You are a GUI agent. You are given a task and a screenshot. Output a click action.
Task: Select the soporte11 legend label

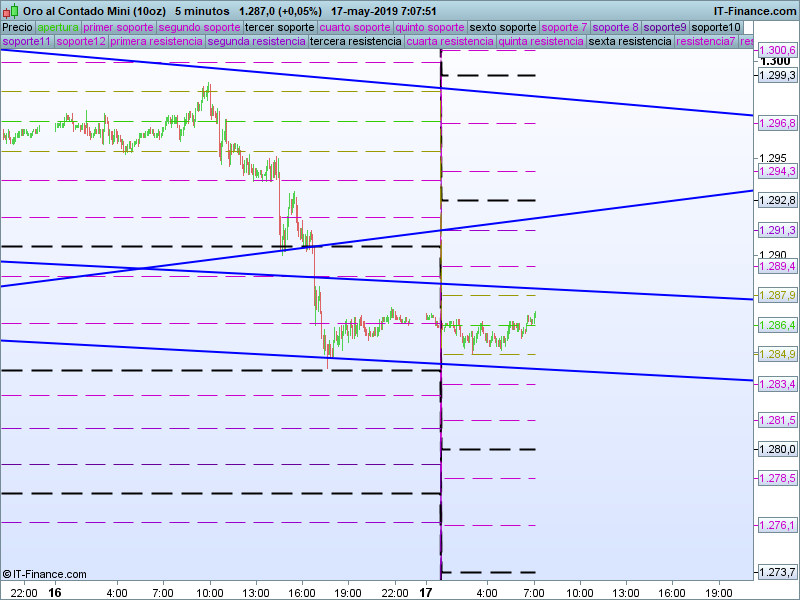27,41
